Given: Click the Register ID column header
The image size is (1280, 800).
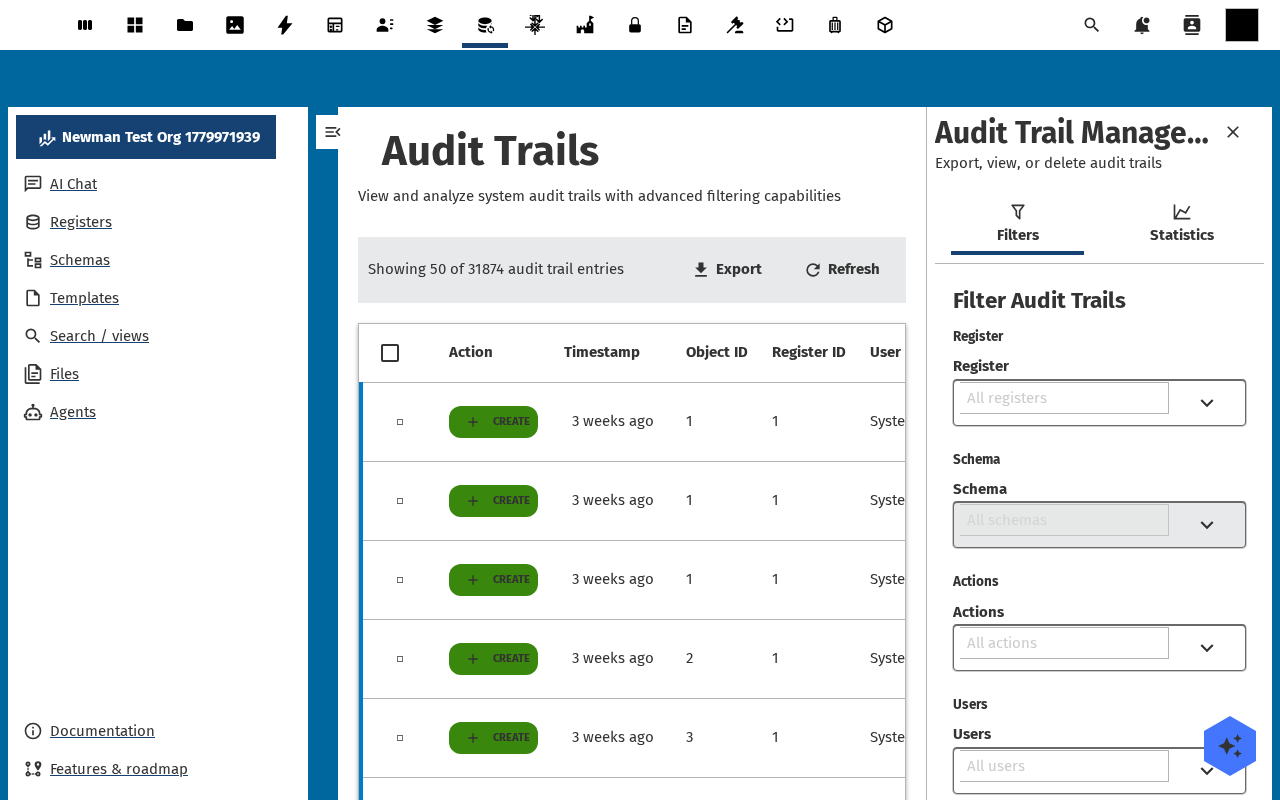Looking at the screenshot, I should pyautogui.click(x=808, y=352).
